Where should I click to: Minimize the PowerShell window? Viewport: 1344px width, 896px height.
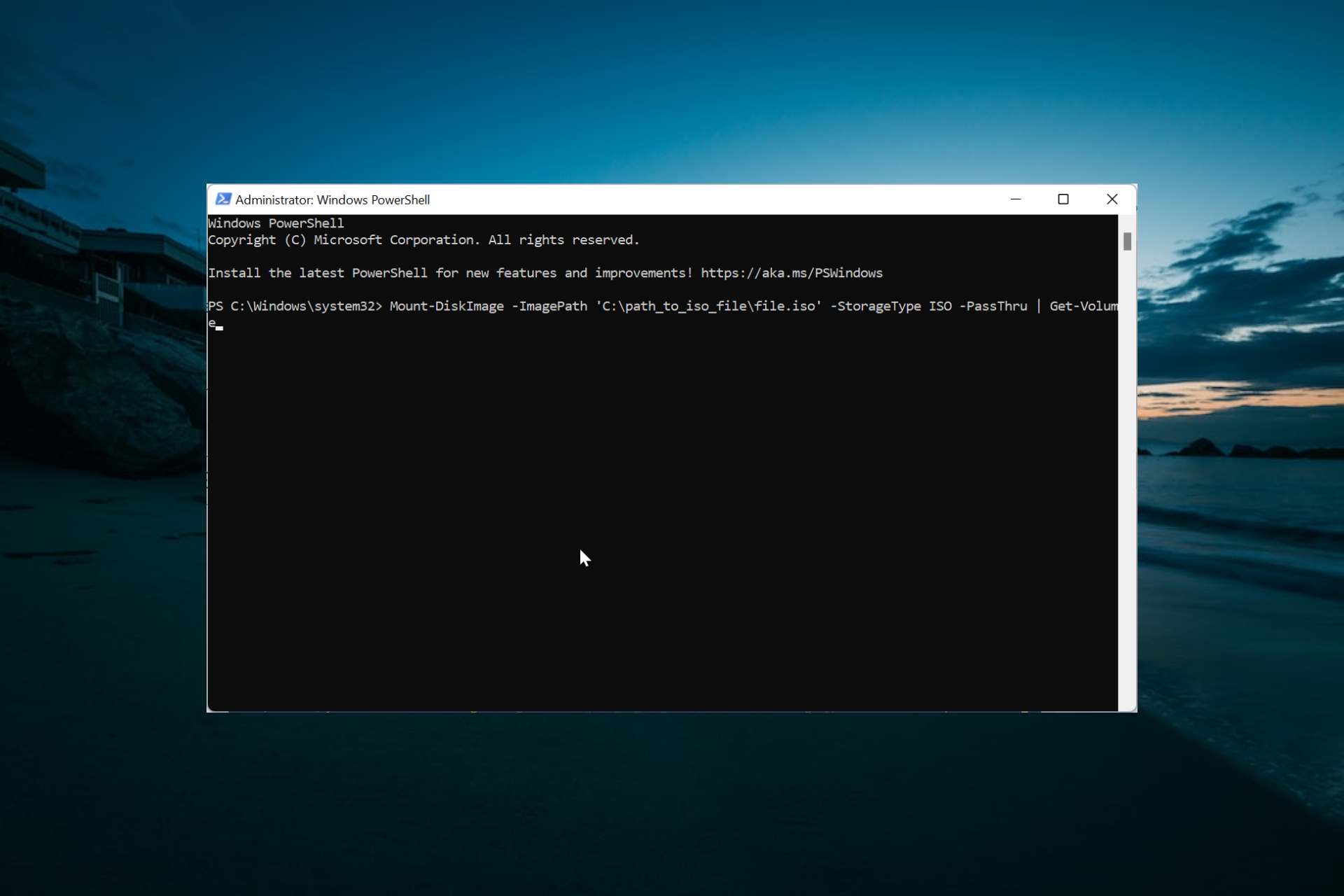(x=1016, y=199)
